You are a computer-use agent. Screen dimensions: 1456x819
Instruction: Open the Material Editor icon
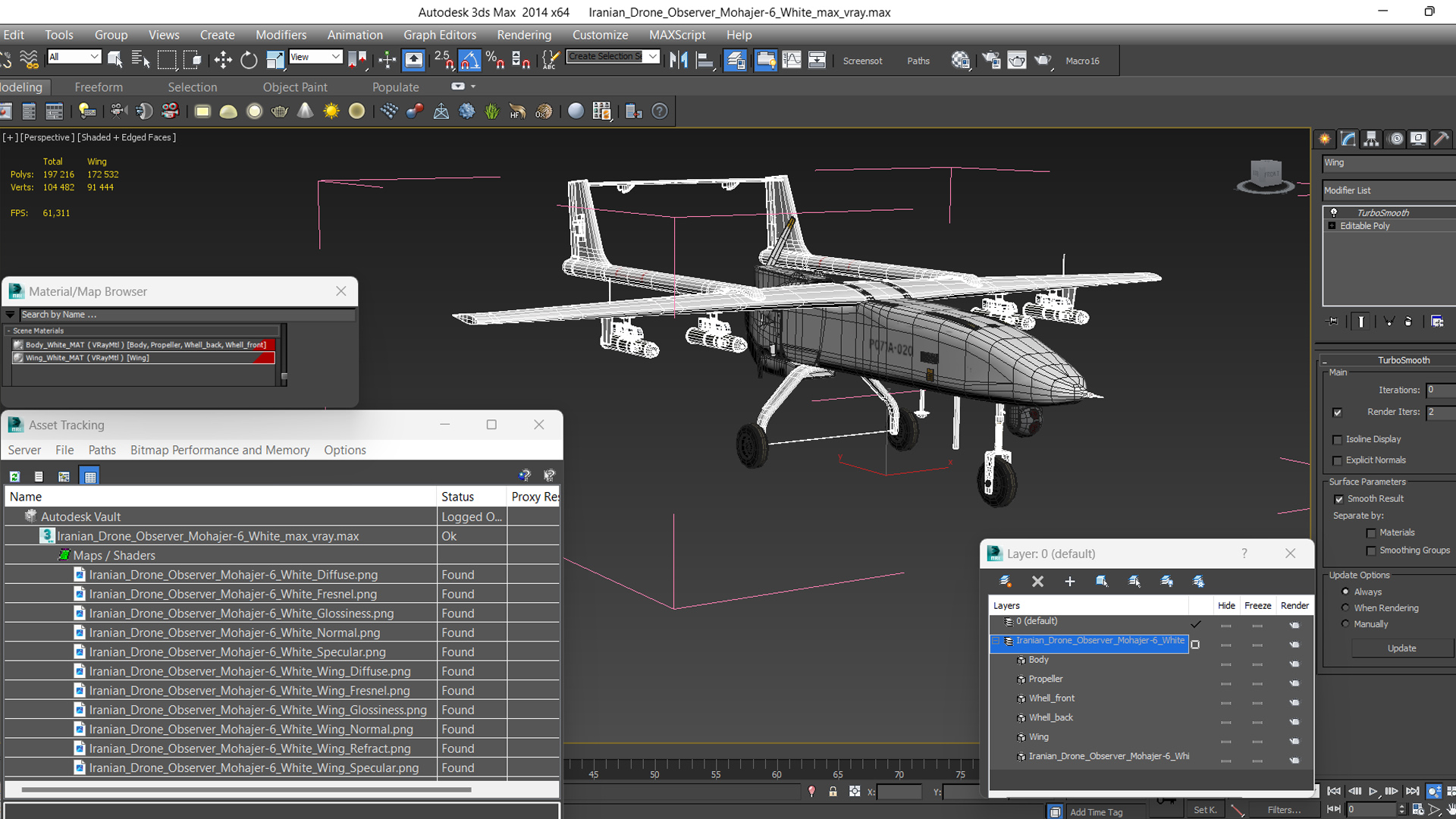coord(960,60)
